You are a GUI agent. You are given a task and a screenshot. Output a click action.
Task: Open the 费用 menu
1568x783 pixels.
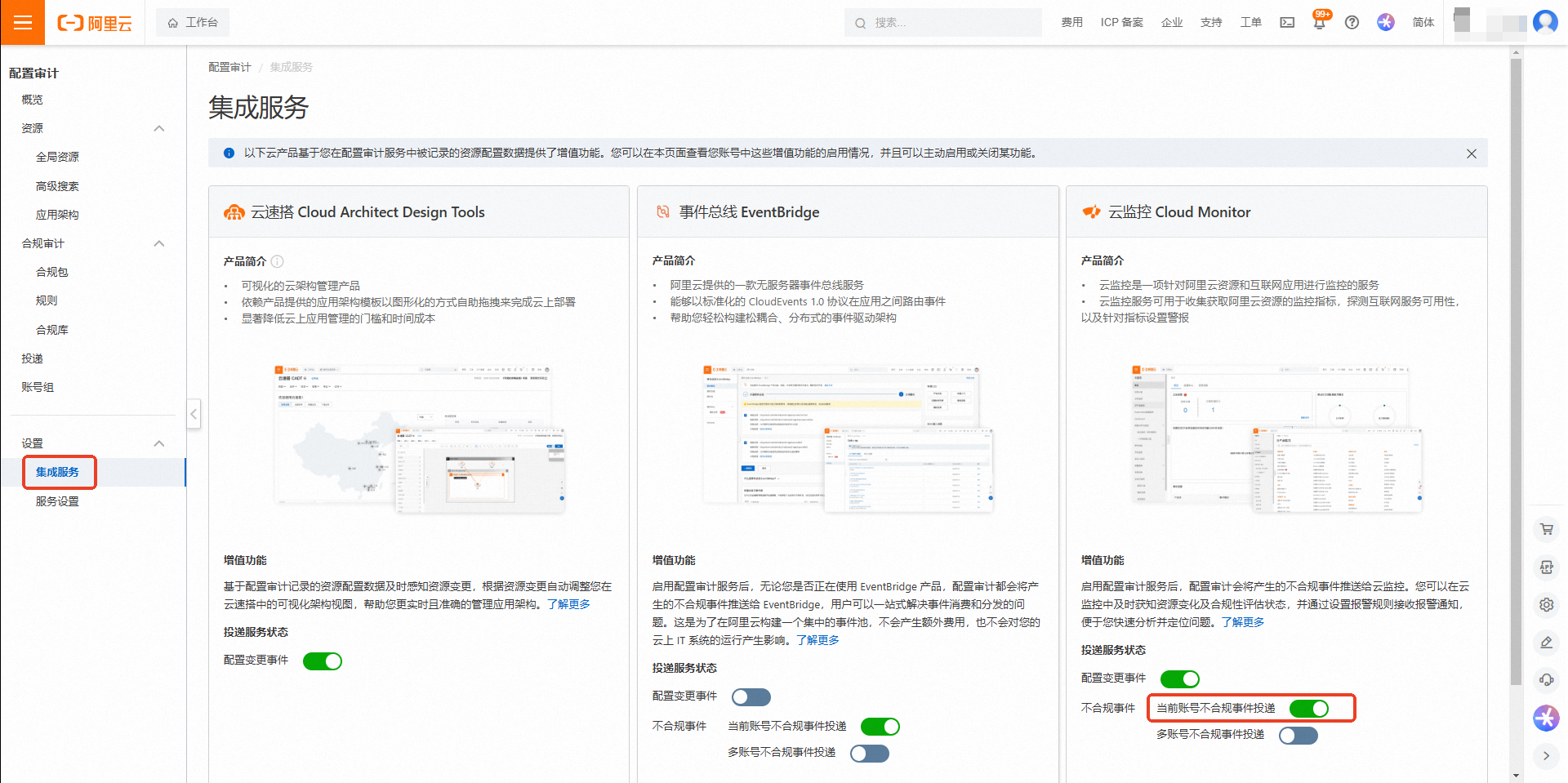(1071, 23)
